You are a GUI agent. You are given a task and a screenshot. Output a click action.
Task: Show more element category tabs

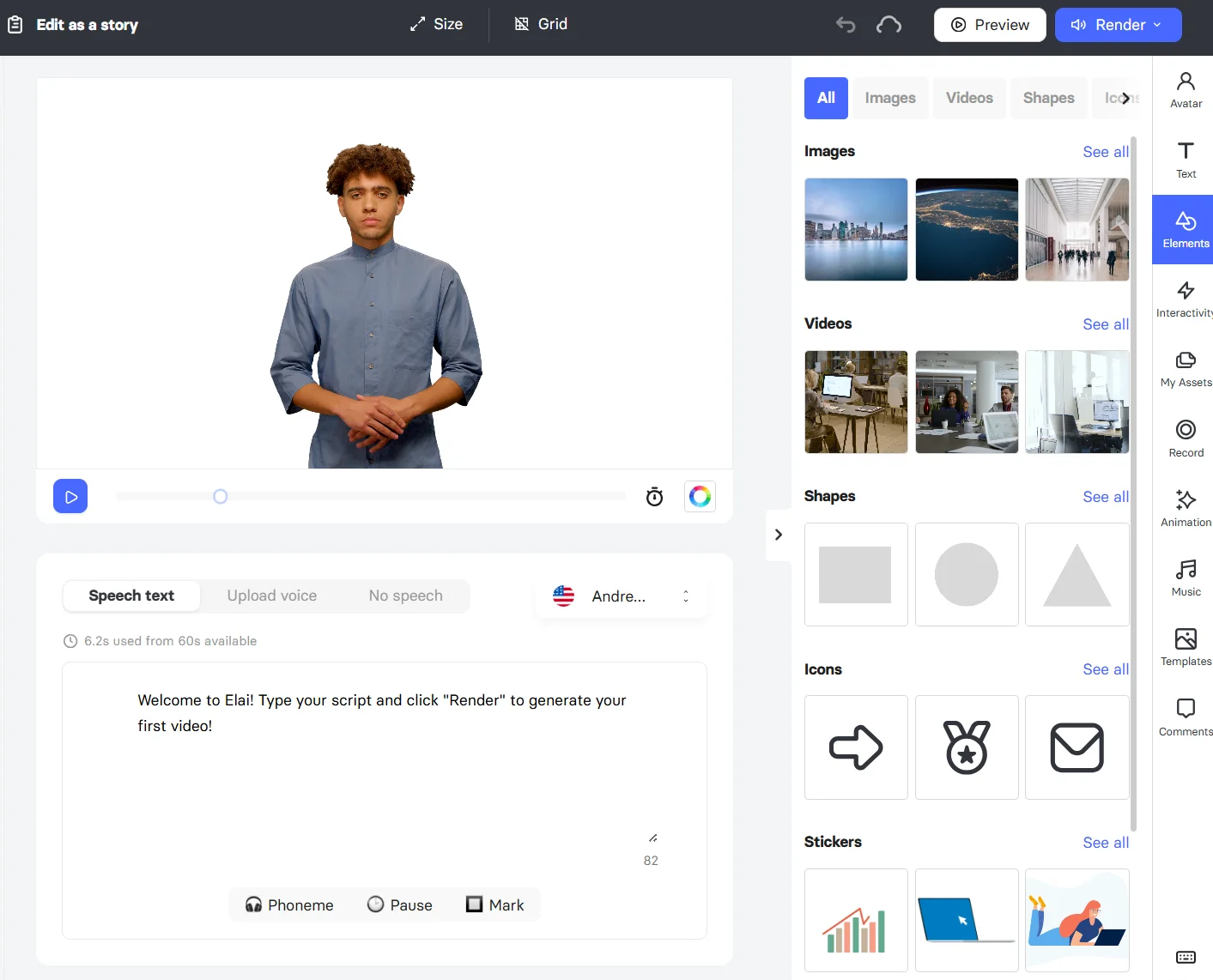coord(1125,98)
